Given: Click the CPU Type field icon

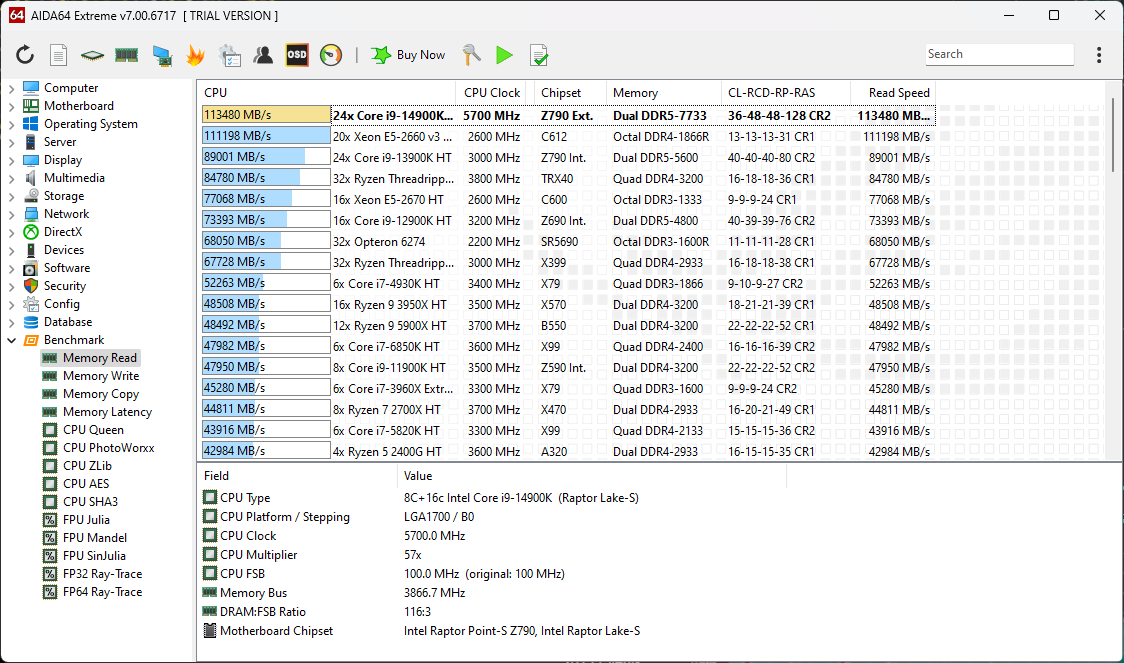Looking at the screenshot, I should coord(210,497).
